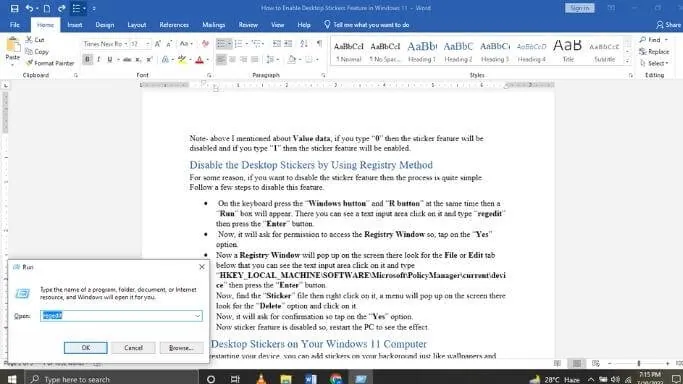Toggle bullet list formatting
This screenshot has width=683, height=384.
tap(221, 44)
